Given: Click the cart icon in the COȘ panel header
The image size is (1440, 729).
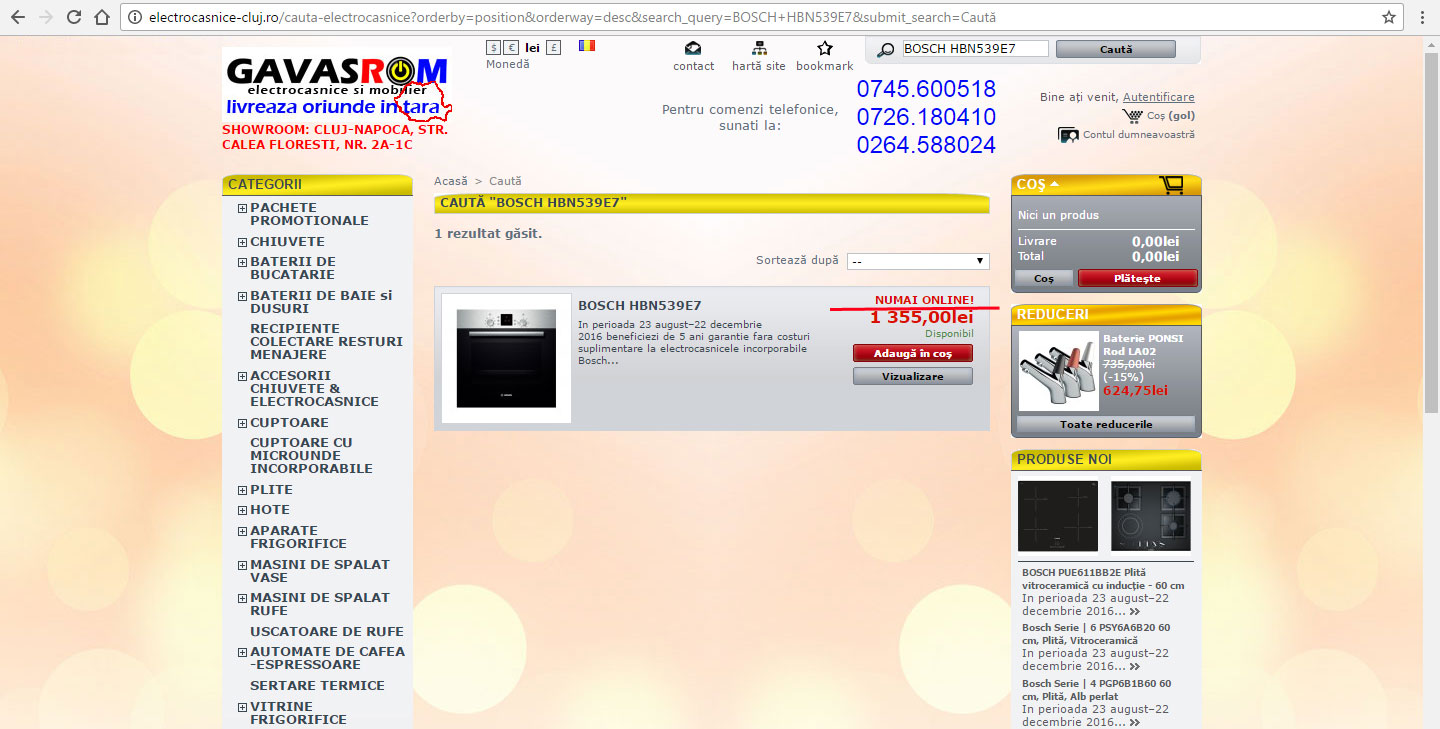Looking at the screenshot, I should coord(1171,185).
